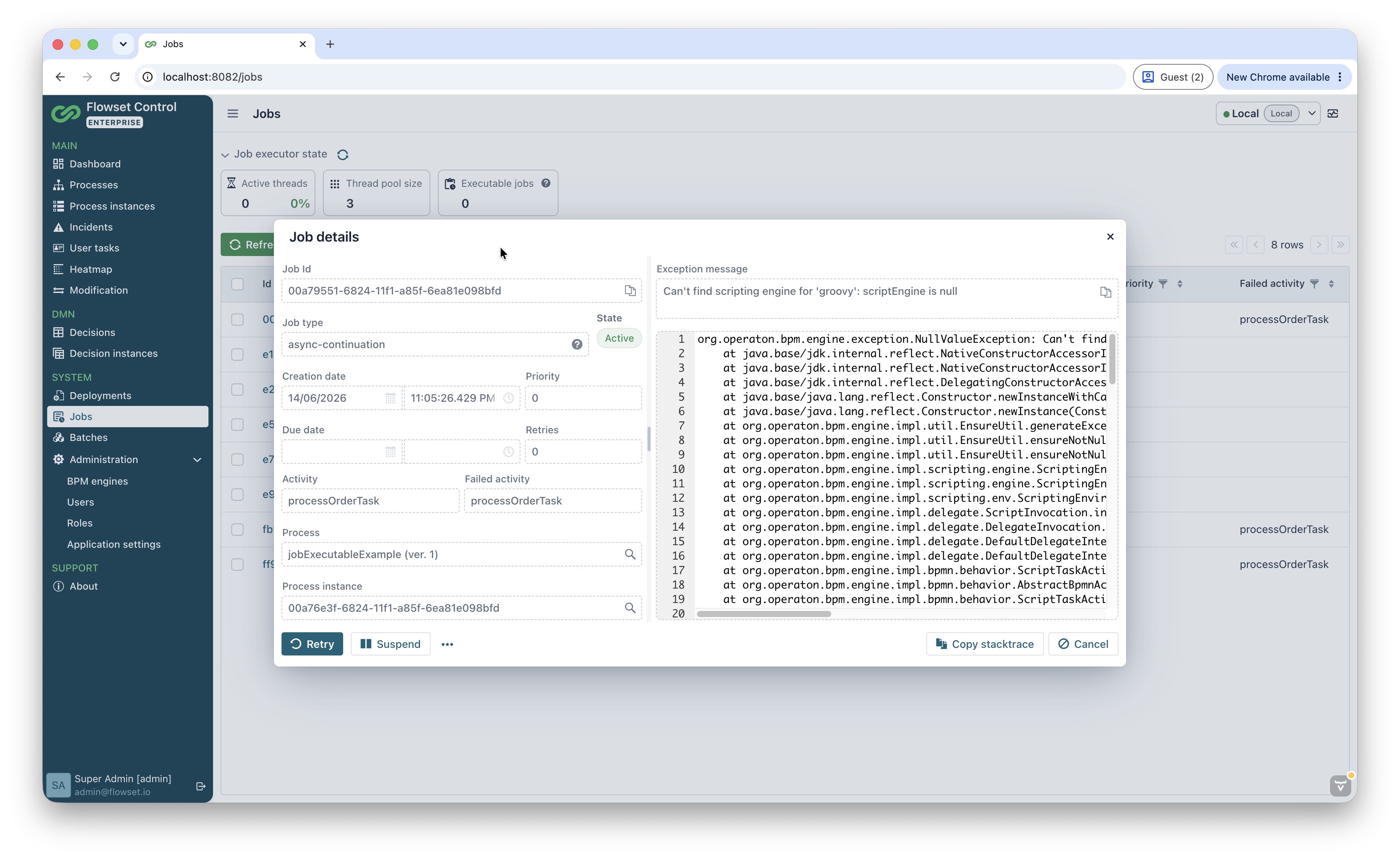
Task: Open more job actions ellipsis
Action: tap(447, 644)
